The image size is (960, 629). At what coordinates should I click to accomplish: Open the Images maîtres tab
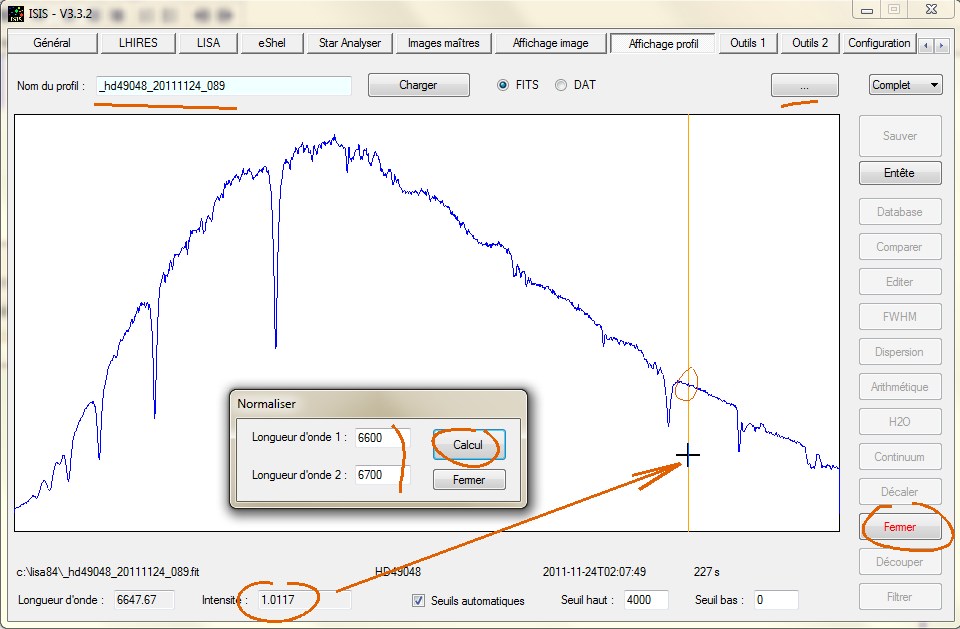point(443,43)
